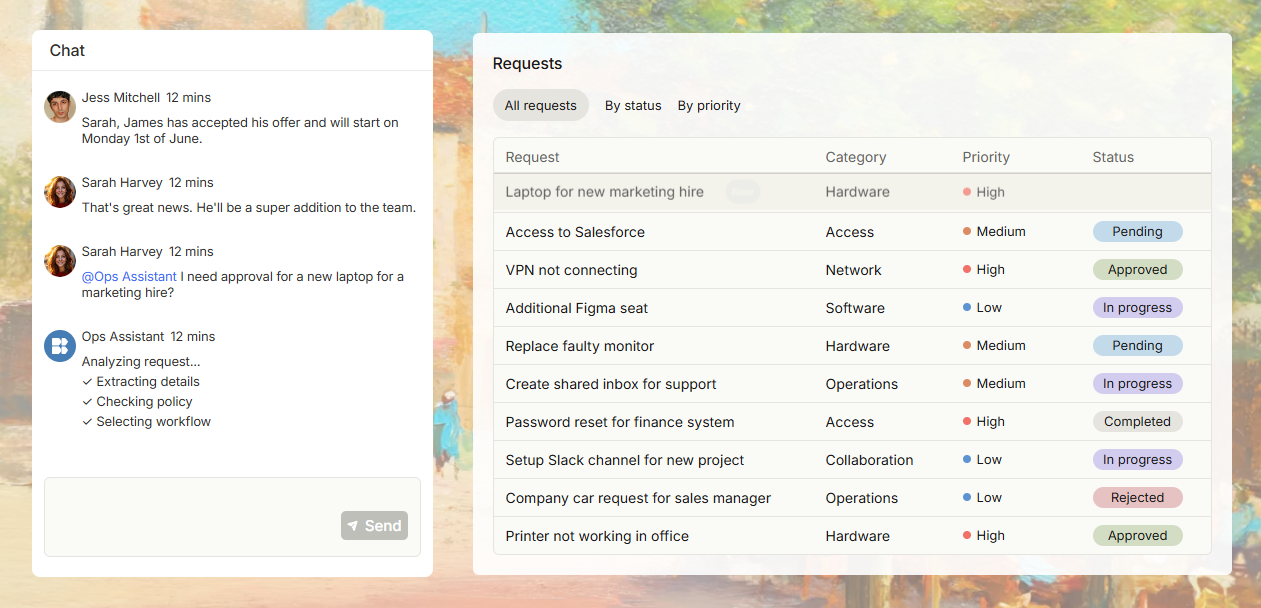Switch to the By status tab
Viewport: 1261px width, 608px height.
[633, 105]
